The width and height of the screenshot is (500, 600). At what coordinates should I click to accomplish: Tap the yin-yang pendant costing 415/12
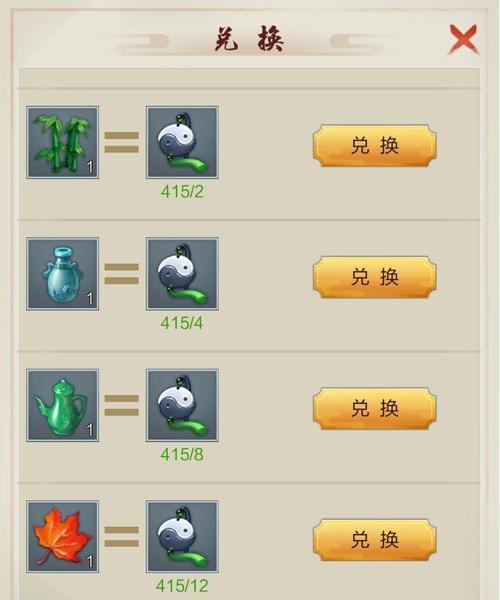(182, 536)
